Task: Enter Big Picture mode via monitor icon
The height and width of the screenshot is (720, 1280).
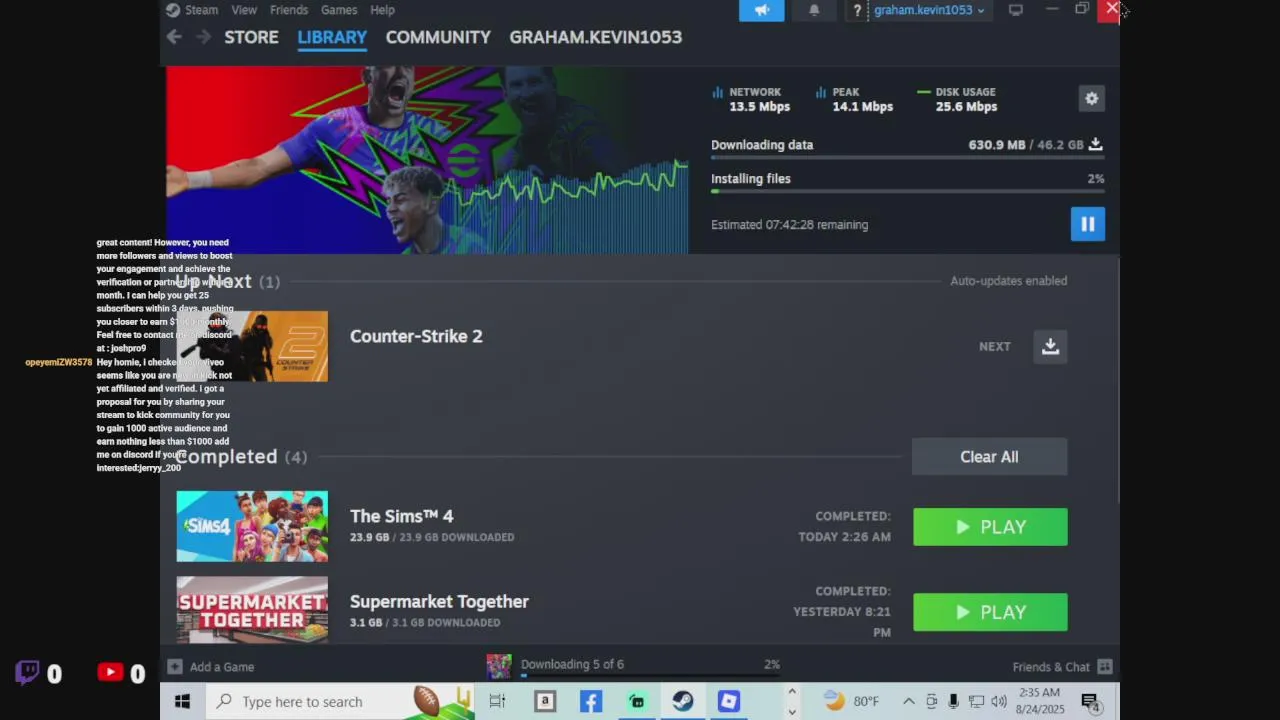Action: pyautogui.click(x=1016, y=10)
